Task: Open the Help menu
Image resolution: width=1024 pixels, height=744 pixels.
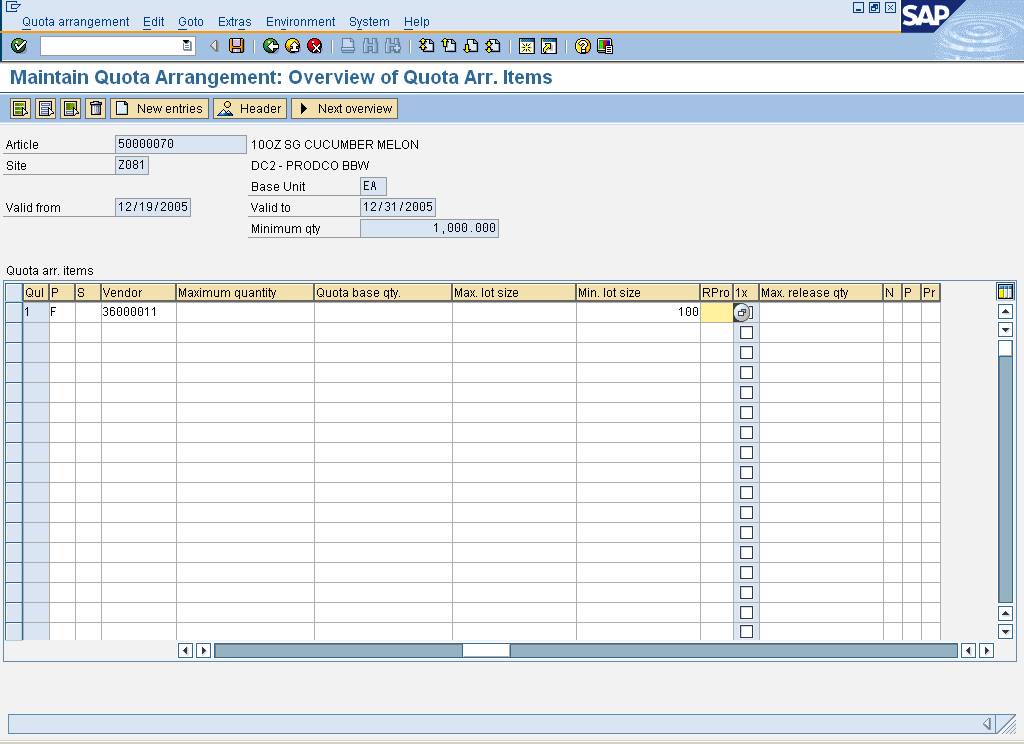Action: 417,22
